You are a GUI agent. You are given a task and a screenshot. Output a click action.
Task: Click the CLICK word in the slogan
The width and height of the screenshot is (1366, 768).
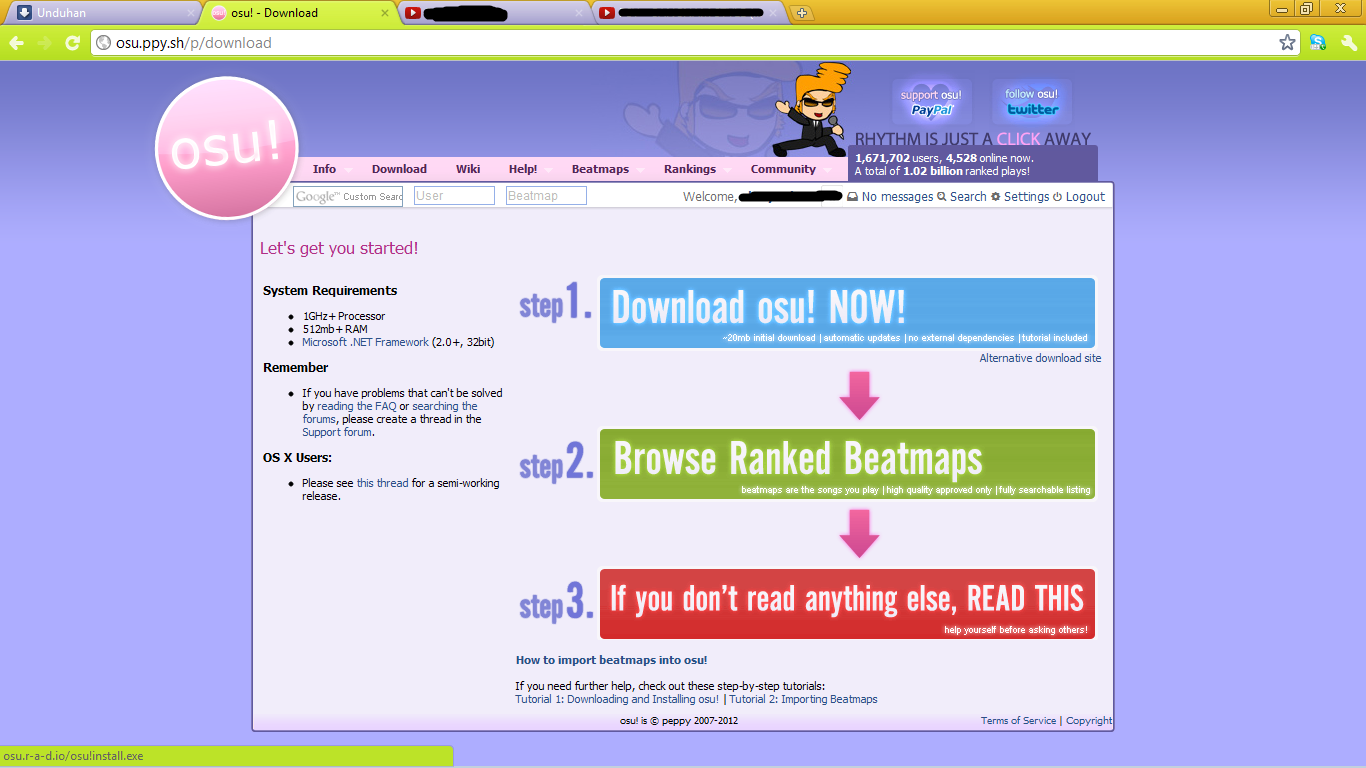pos(1018,139)
